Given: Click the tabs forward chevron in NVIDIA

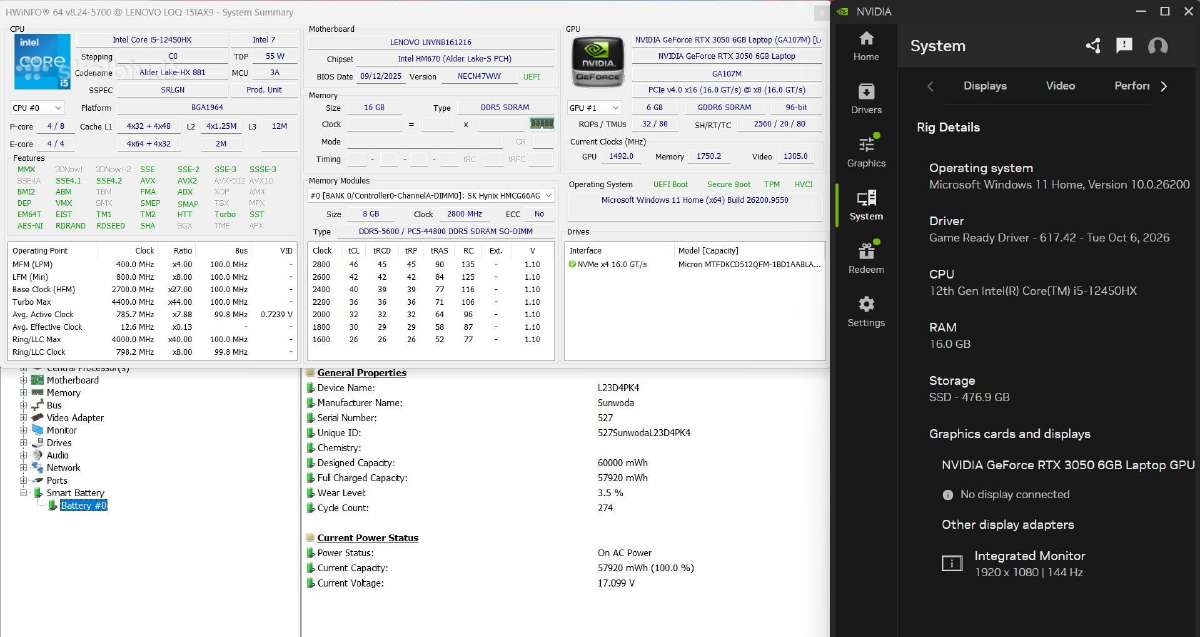Looking at the screenshot, I should (1164, 86).
